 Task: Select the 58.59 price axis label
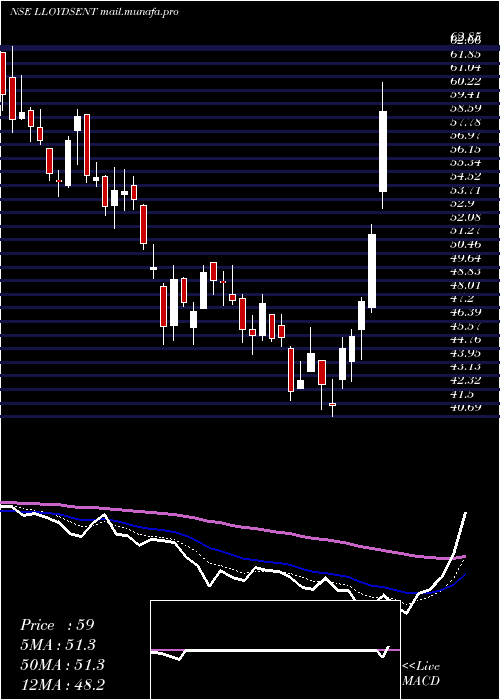point(466,108)
